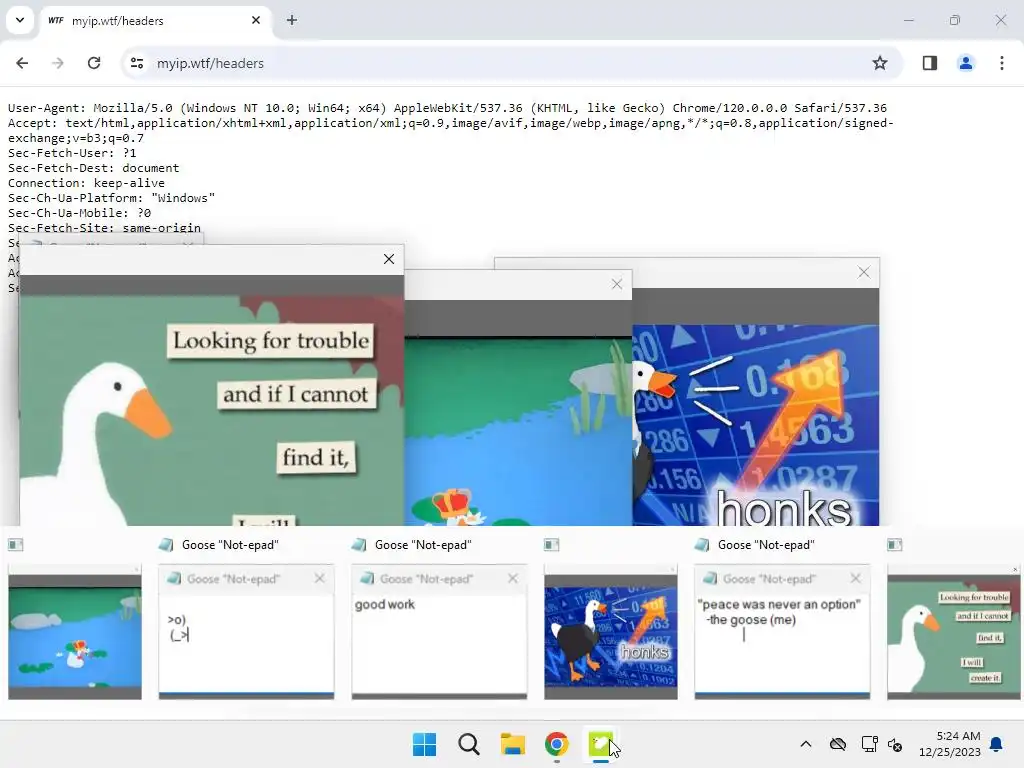
Task: Close the 'peace was never' Not-epad preview
Action: 856,579
